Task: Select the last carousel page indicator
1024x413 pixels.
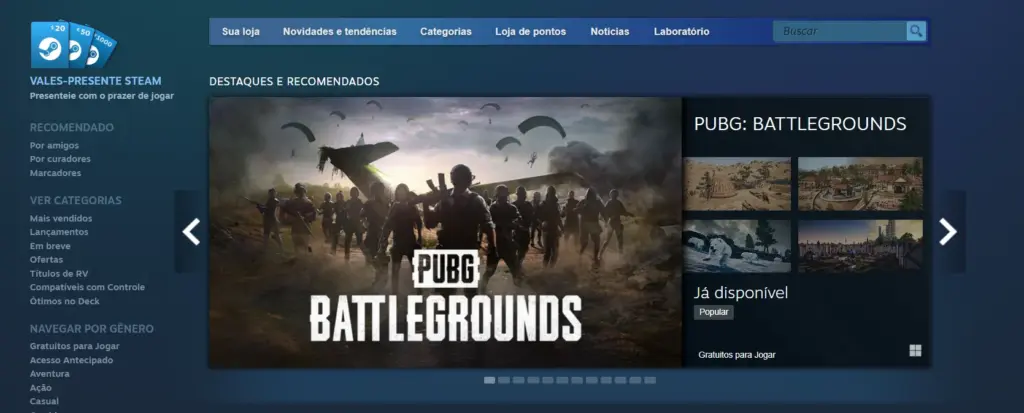Action: [650, 380]
